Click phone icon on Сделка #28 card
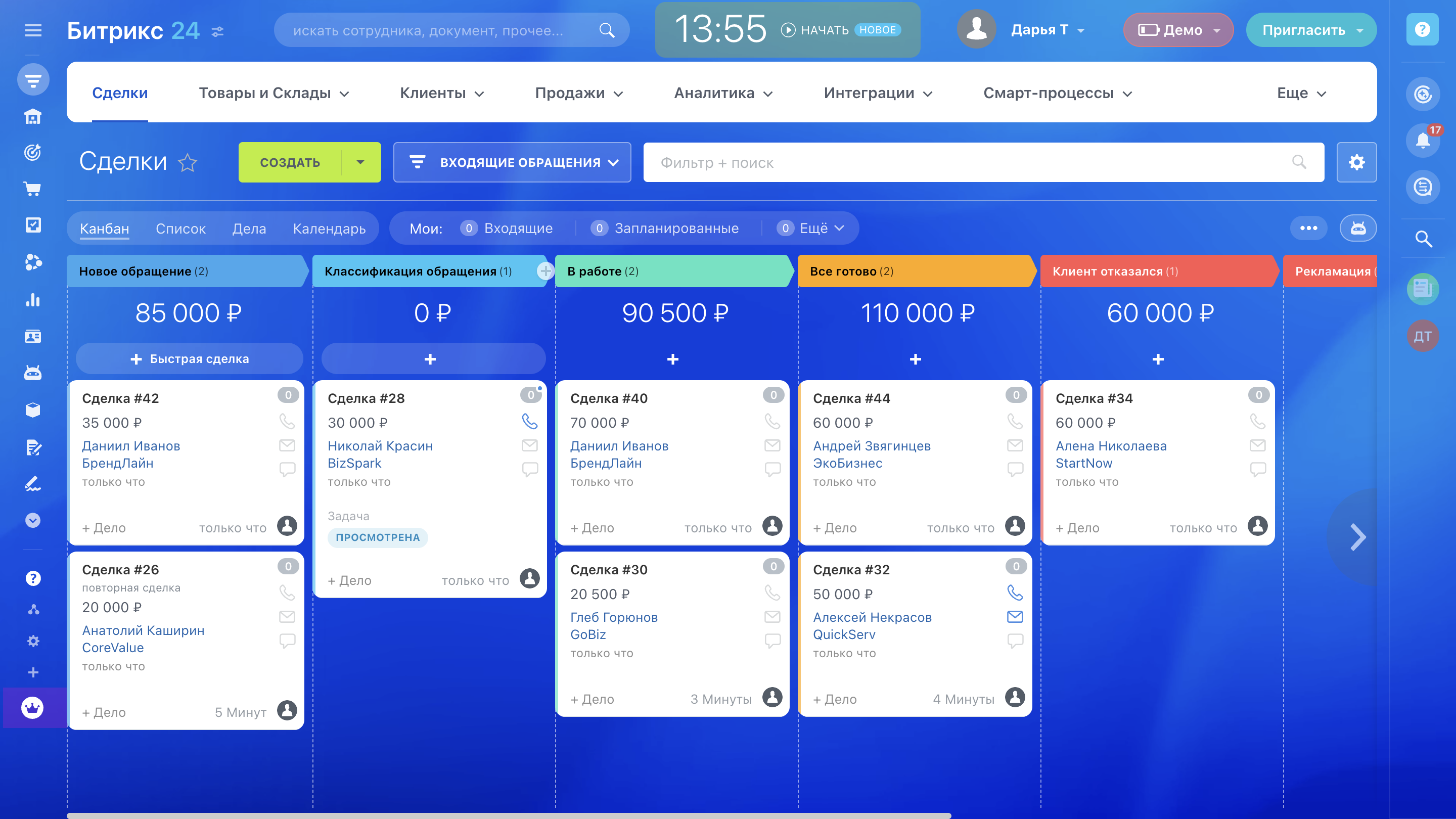This screenshot has width=1456, height=819. tap(529, 421)
